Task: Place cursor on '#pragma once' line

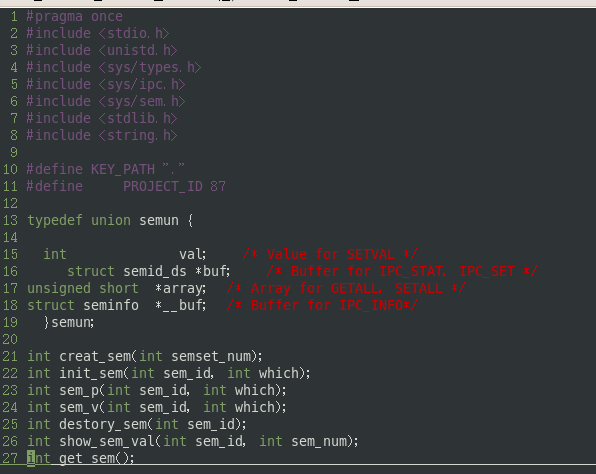Action: tap(74, 17)
